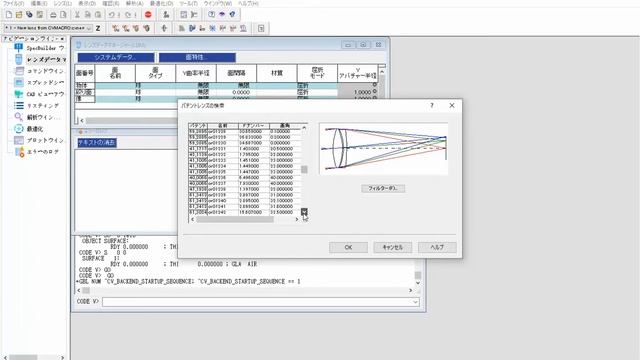Viewport: 640px width, 360px height.
Task: Click the lens drawing preview thumbnail
Action: click(x=384, y=149)
